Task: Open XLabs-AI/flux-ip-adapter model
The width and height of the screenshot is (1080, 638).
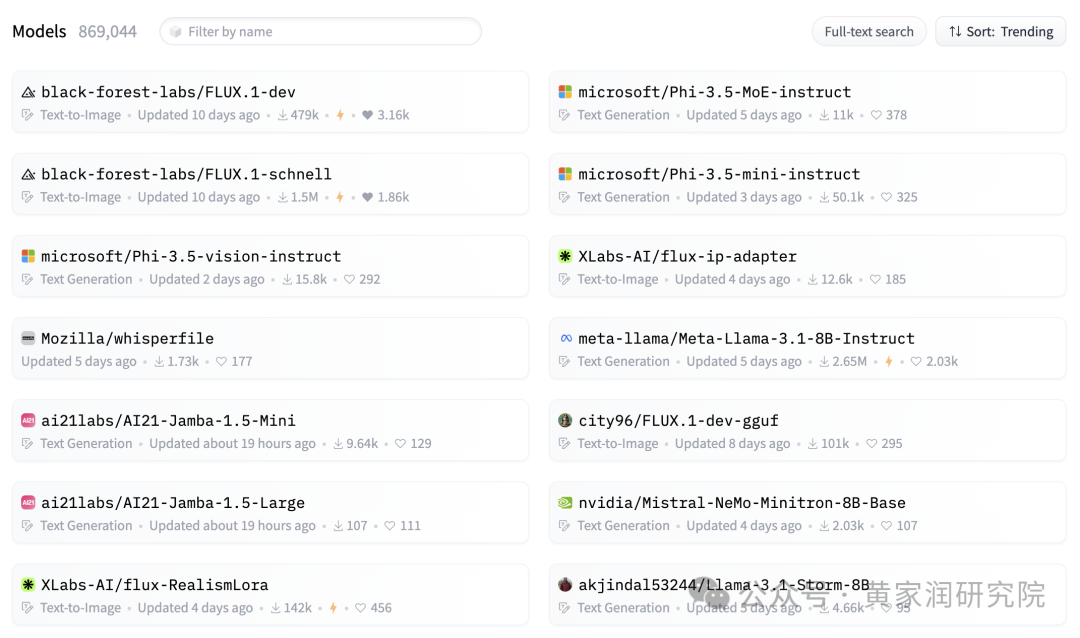Action: coord(687,256)
